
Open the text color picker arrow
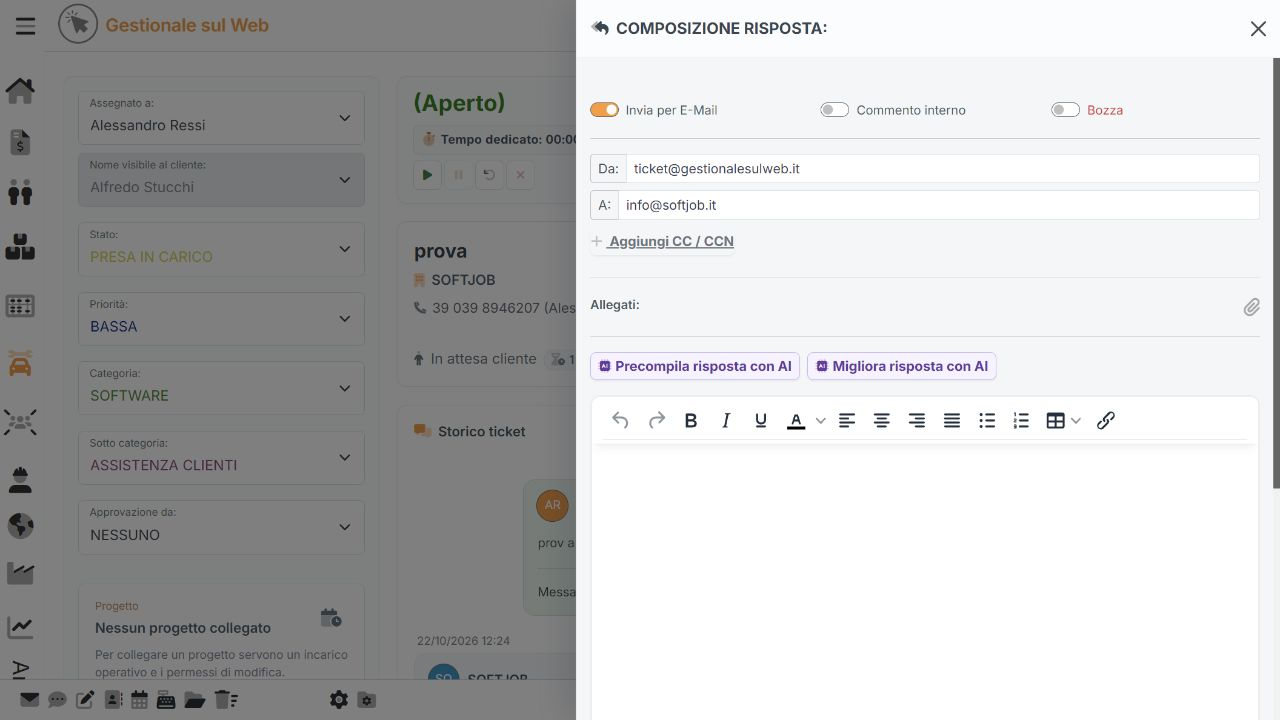(820, 421)
